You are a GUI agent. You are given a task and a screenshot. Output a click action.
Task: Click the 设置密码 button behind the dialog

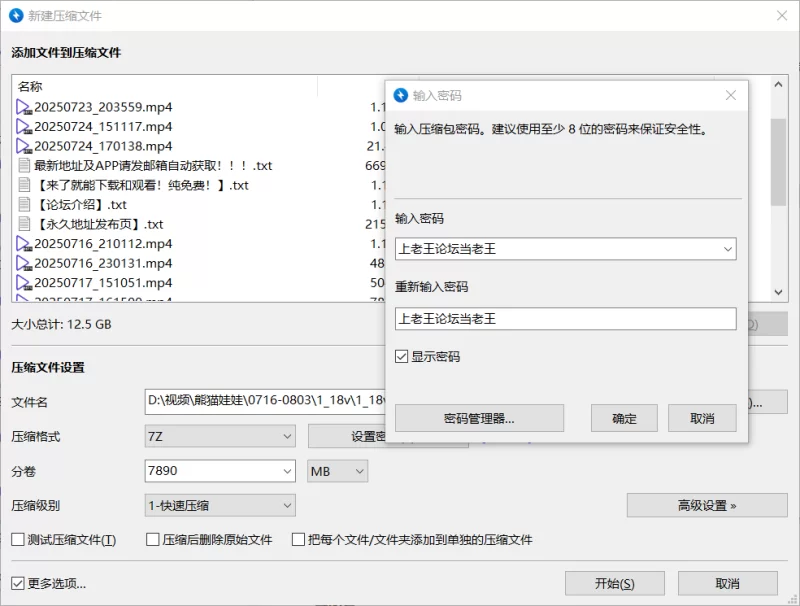pos(347,437)
